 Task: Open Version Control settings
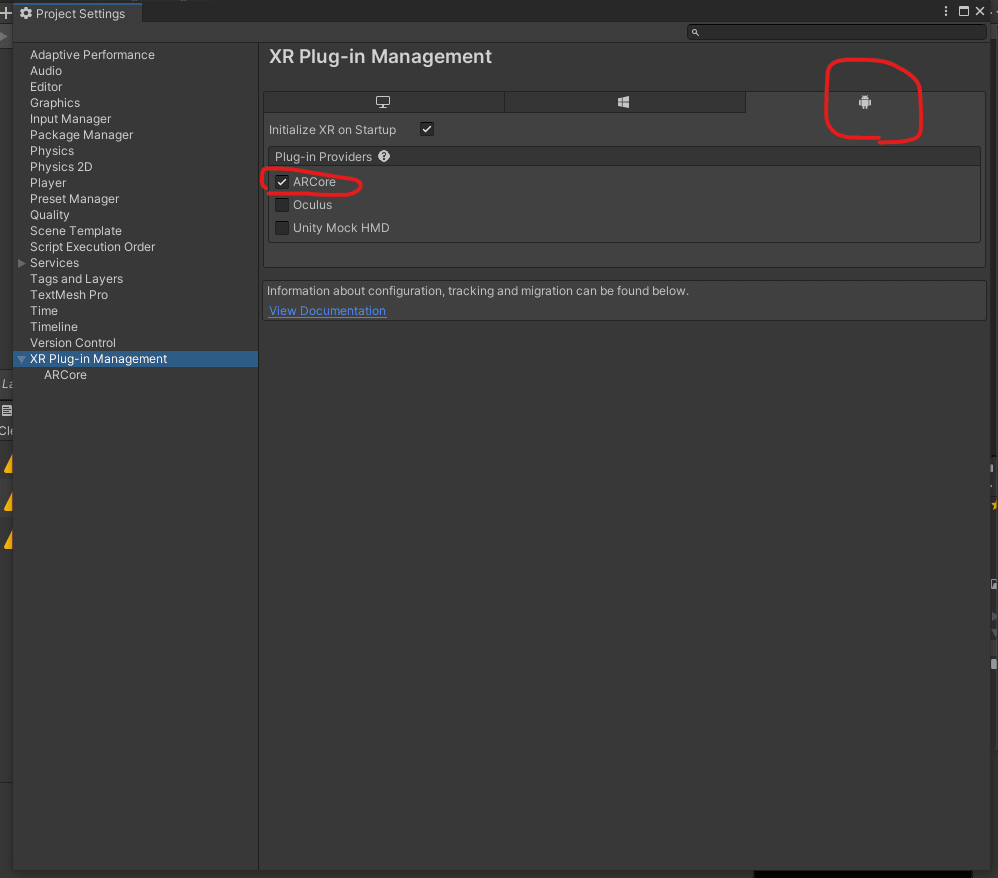tap(73, 343)
